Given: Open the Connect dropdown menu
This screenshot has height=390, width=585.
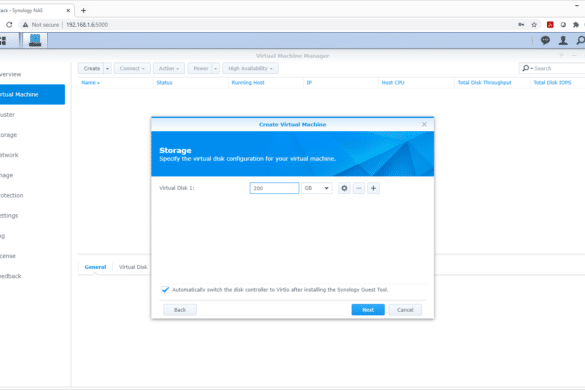Looking at the screenshot, I should pyautogui.click(x=132, y=68).
